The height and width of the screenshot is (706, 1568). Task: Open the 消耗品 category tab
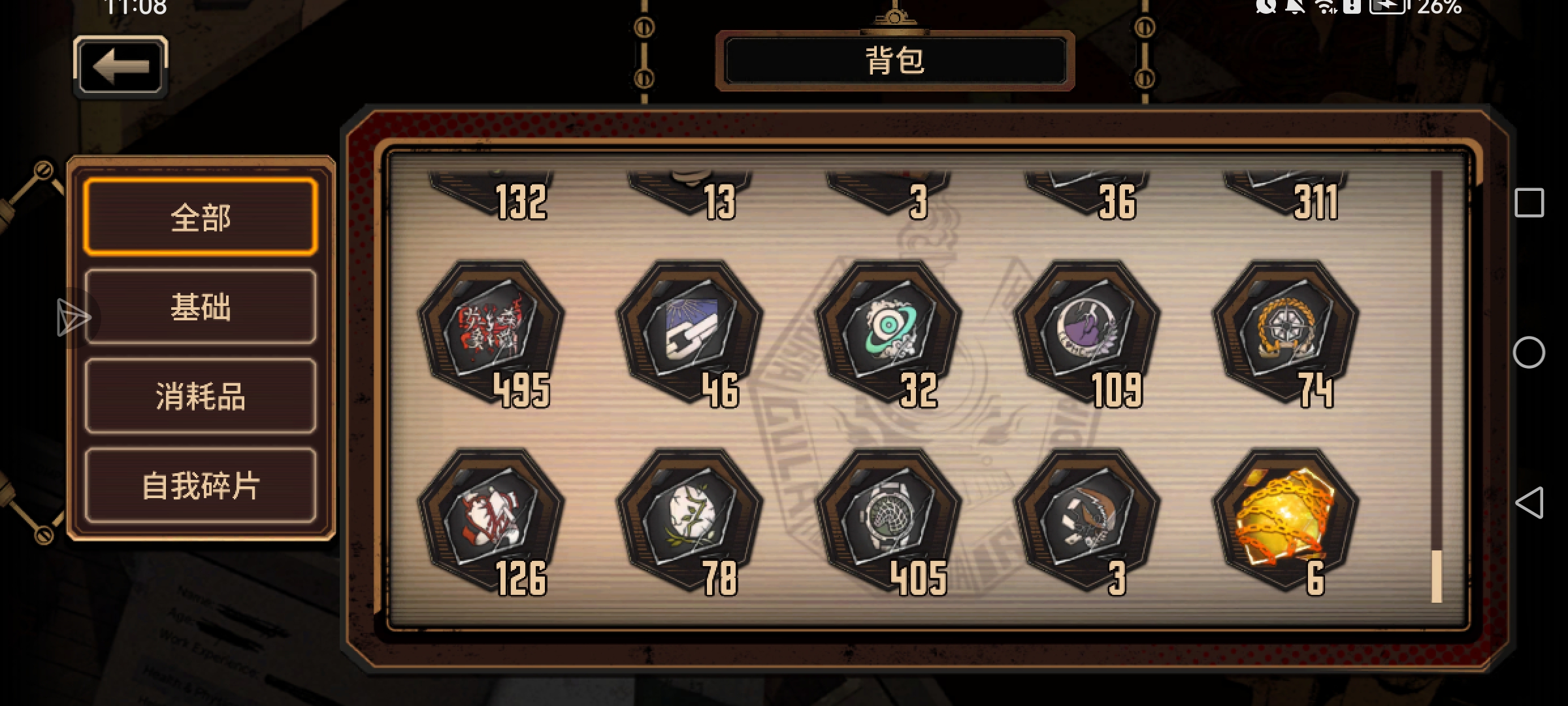(201, 396)
